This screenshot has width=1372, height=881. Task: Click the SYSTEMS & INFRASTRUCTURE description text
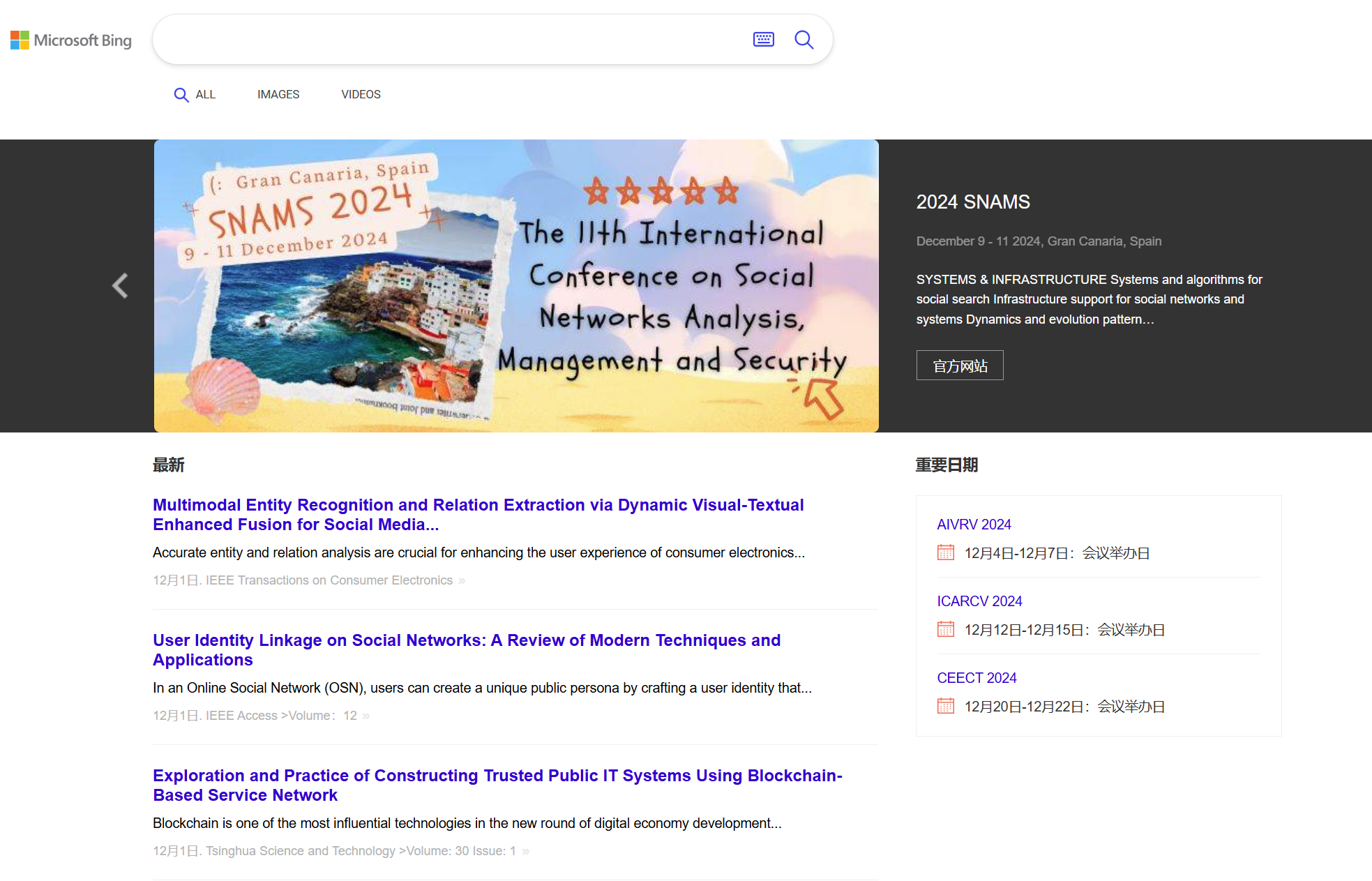click(1089, 299)
